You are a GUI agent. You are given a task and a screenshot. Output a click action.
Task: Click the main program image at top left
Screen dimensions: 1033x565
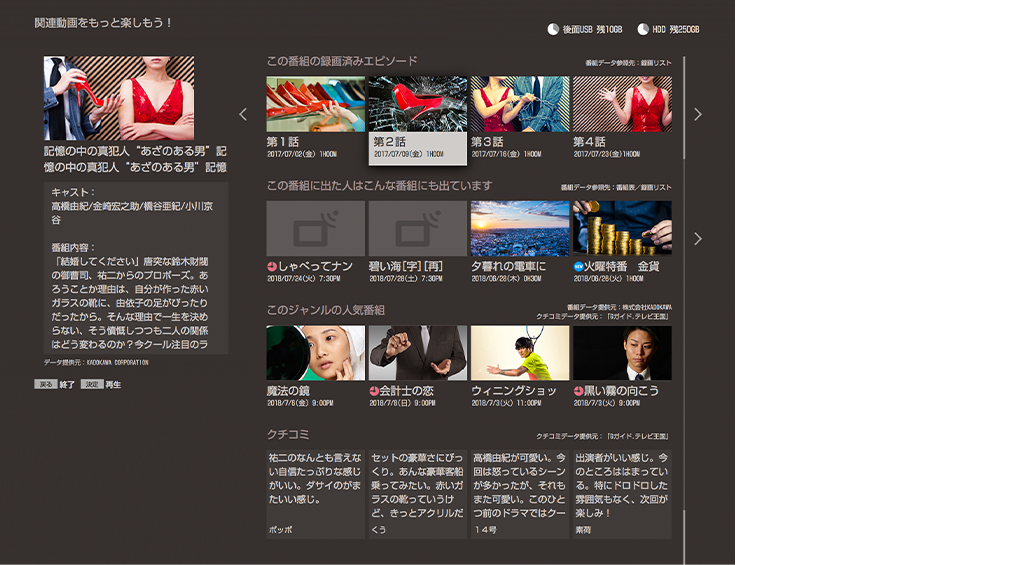(119, 97)
